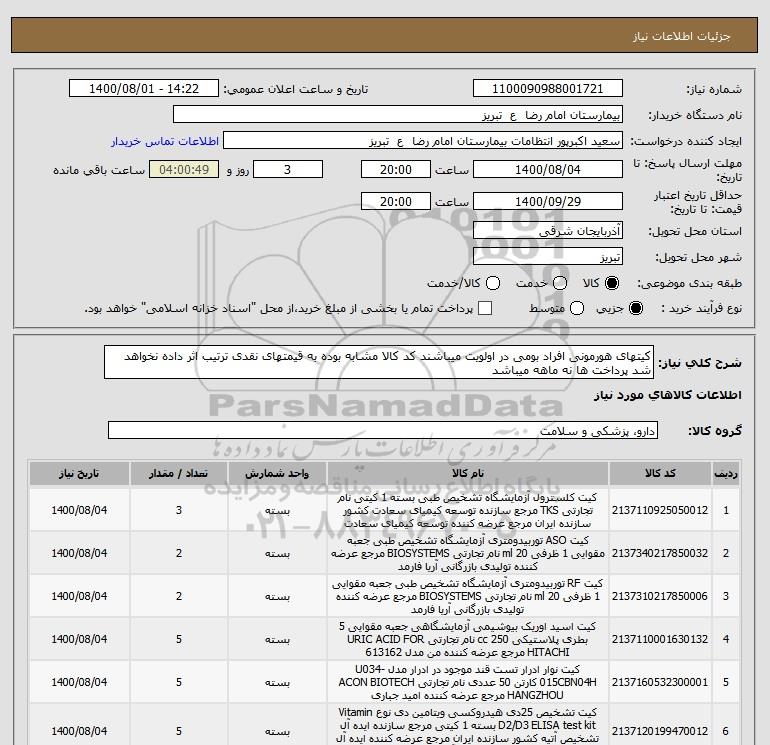Click the تاریخ نیاز column header
The height and width of the screenshot is (745, 770).
click(79, 474)
